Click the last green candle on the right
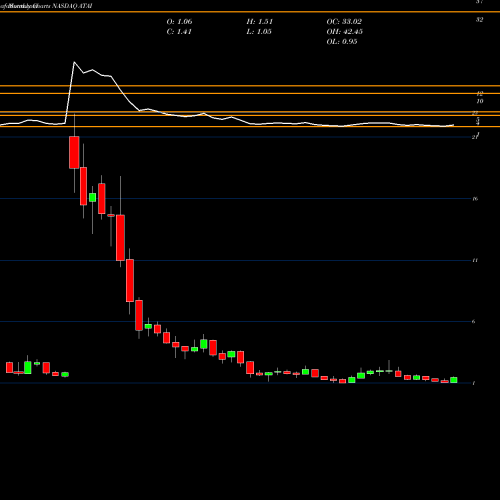The width and height of the screenshot is (500, 500). tap(454, 380)
